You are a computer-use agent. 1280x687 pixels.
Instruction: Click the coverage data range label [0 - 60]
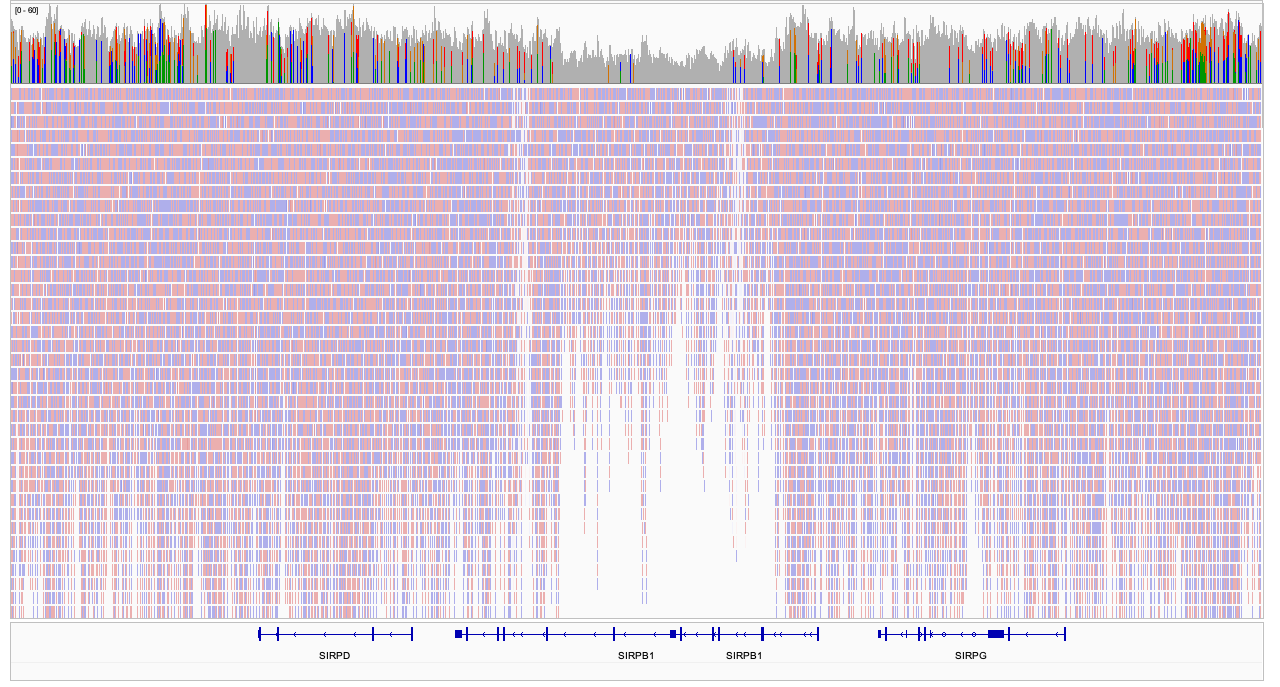click(x=27, y=10)
